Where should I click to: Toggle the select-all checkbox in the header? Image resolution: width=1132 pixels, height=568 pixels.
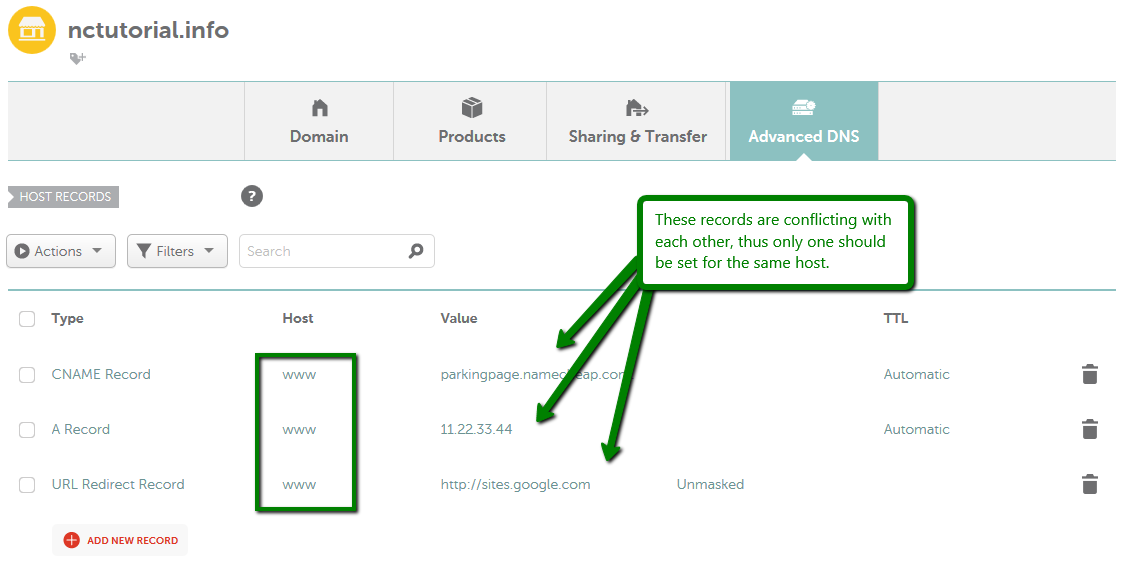coord(27,319)
